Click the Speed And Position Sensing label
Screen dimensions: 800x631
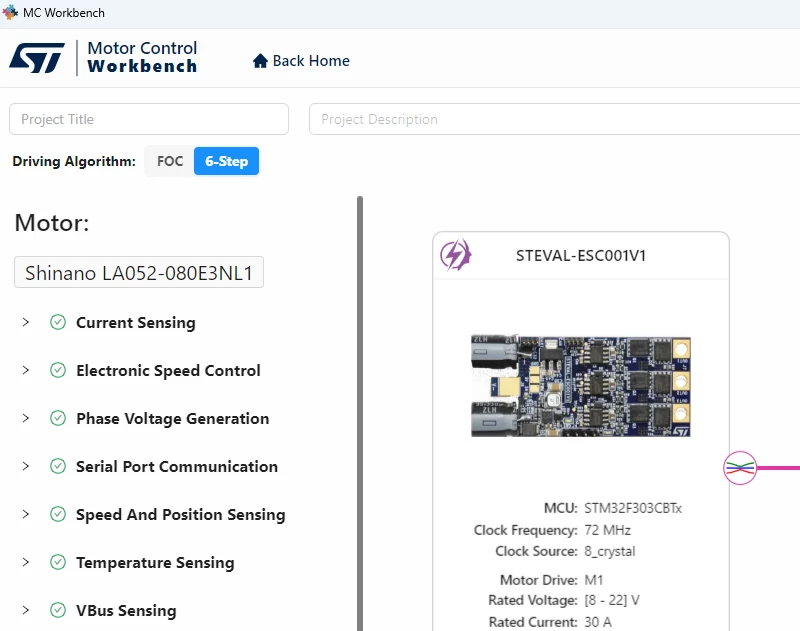point(181,514)
